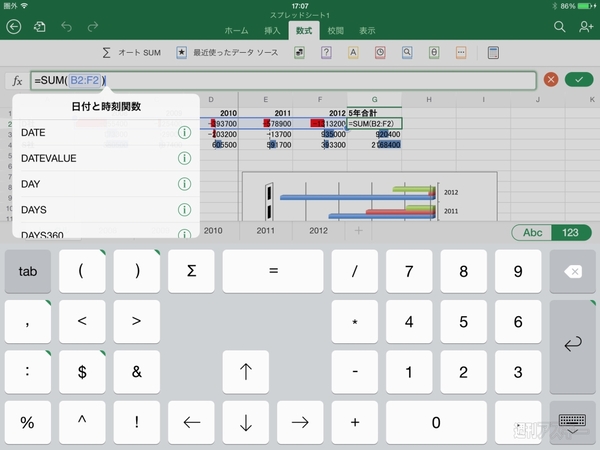
Task: Tap the sigma key on keyboard
Action: [191, 271]
